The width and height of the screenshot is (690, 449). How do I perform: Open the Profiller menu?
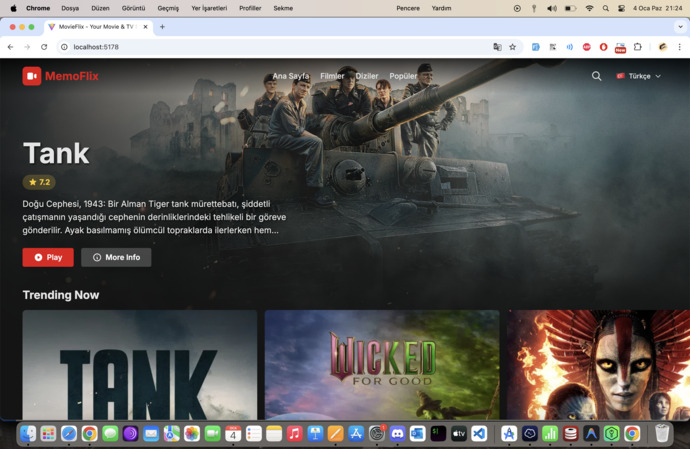coord(250,8)
